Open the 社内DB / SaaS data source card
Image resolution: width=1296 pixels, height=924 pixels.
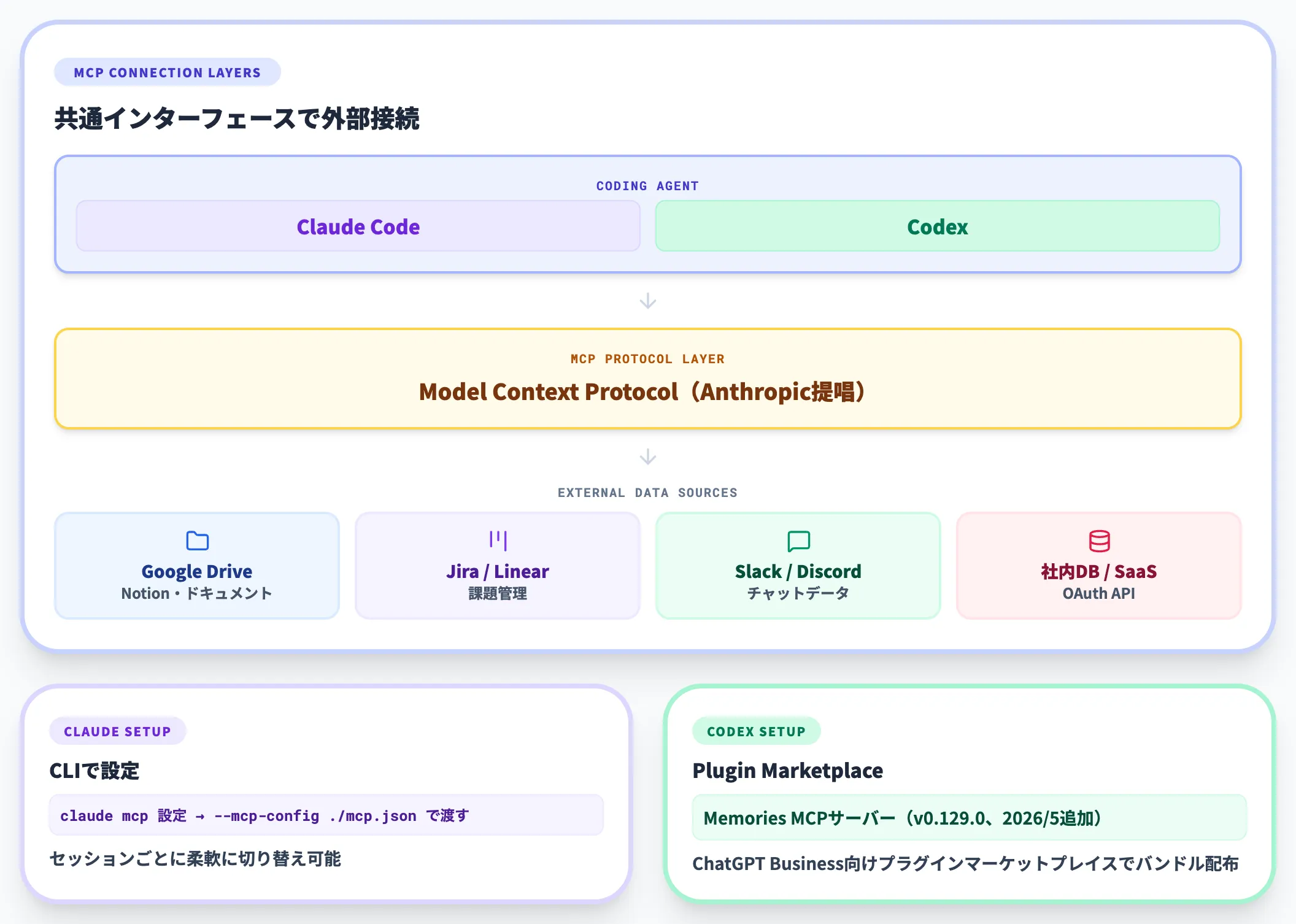(1099, 566)
